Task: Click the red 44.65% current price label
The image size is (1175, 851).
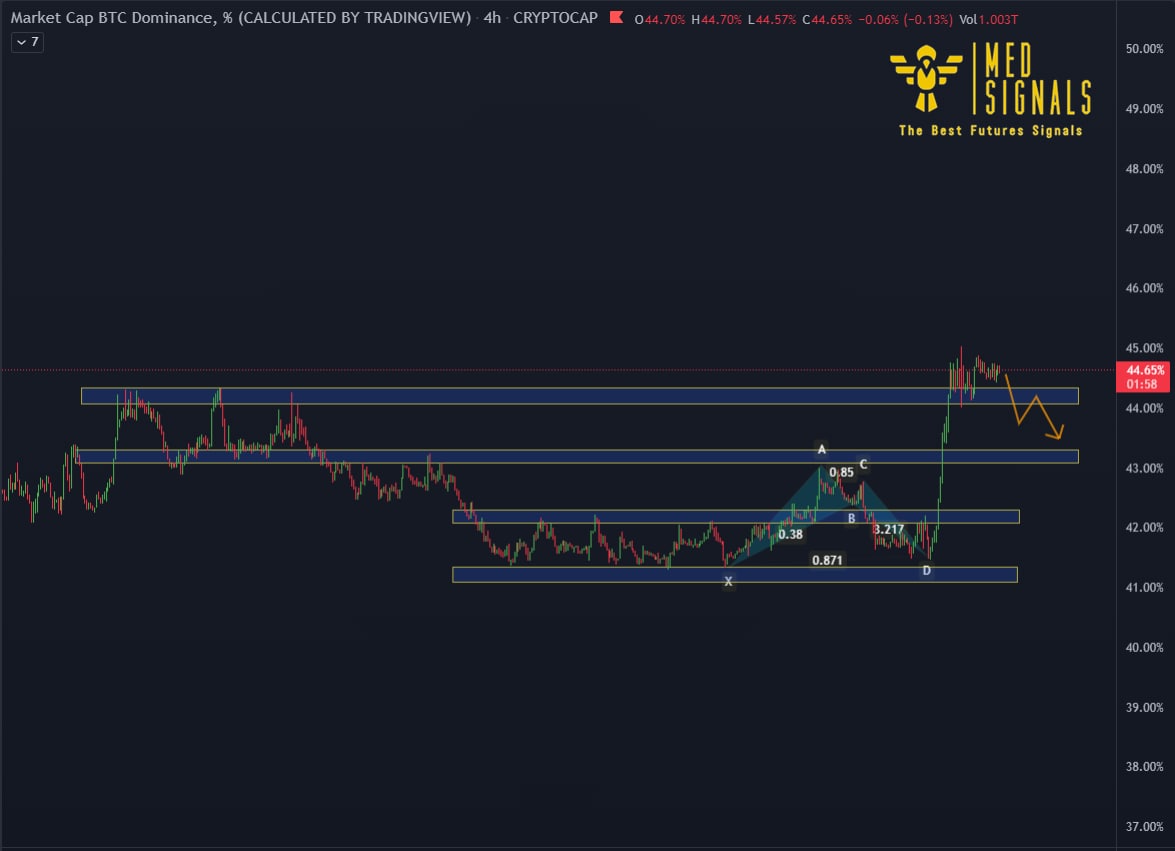Action: coord(1145,370)
